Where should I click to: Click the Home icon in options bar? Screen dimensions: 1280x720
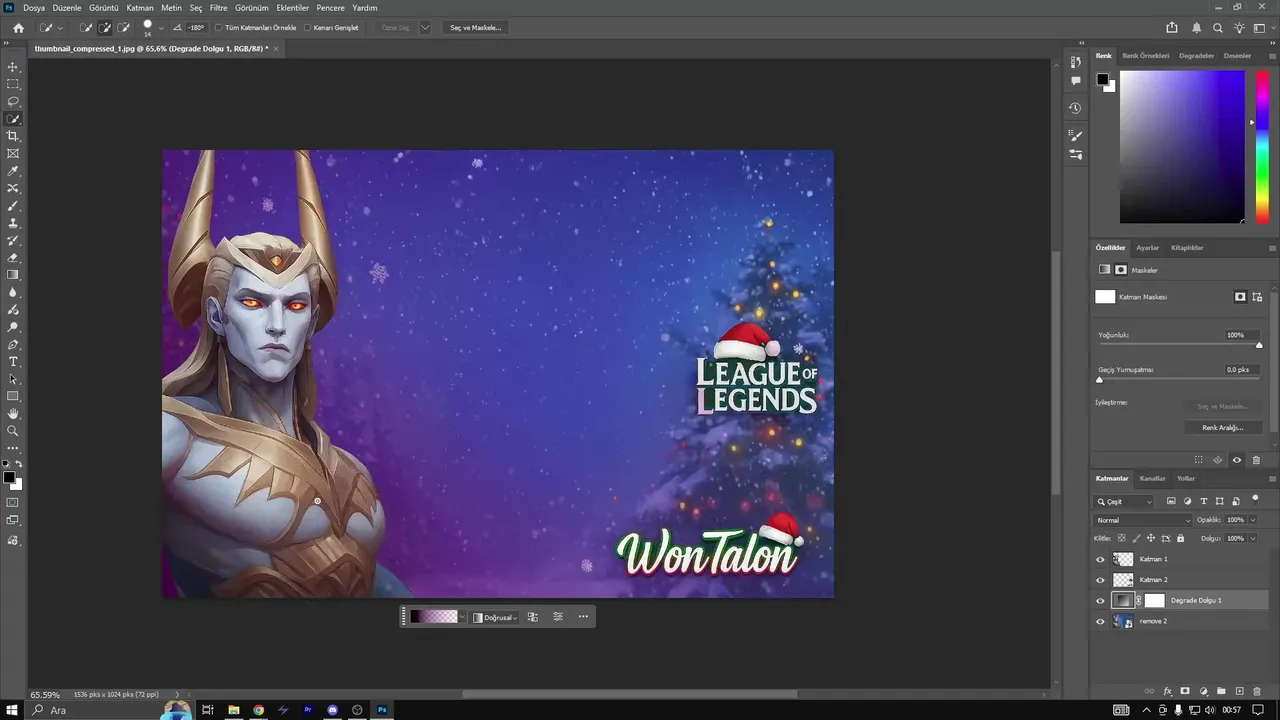(x=18, y=28)
